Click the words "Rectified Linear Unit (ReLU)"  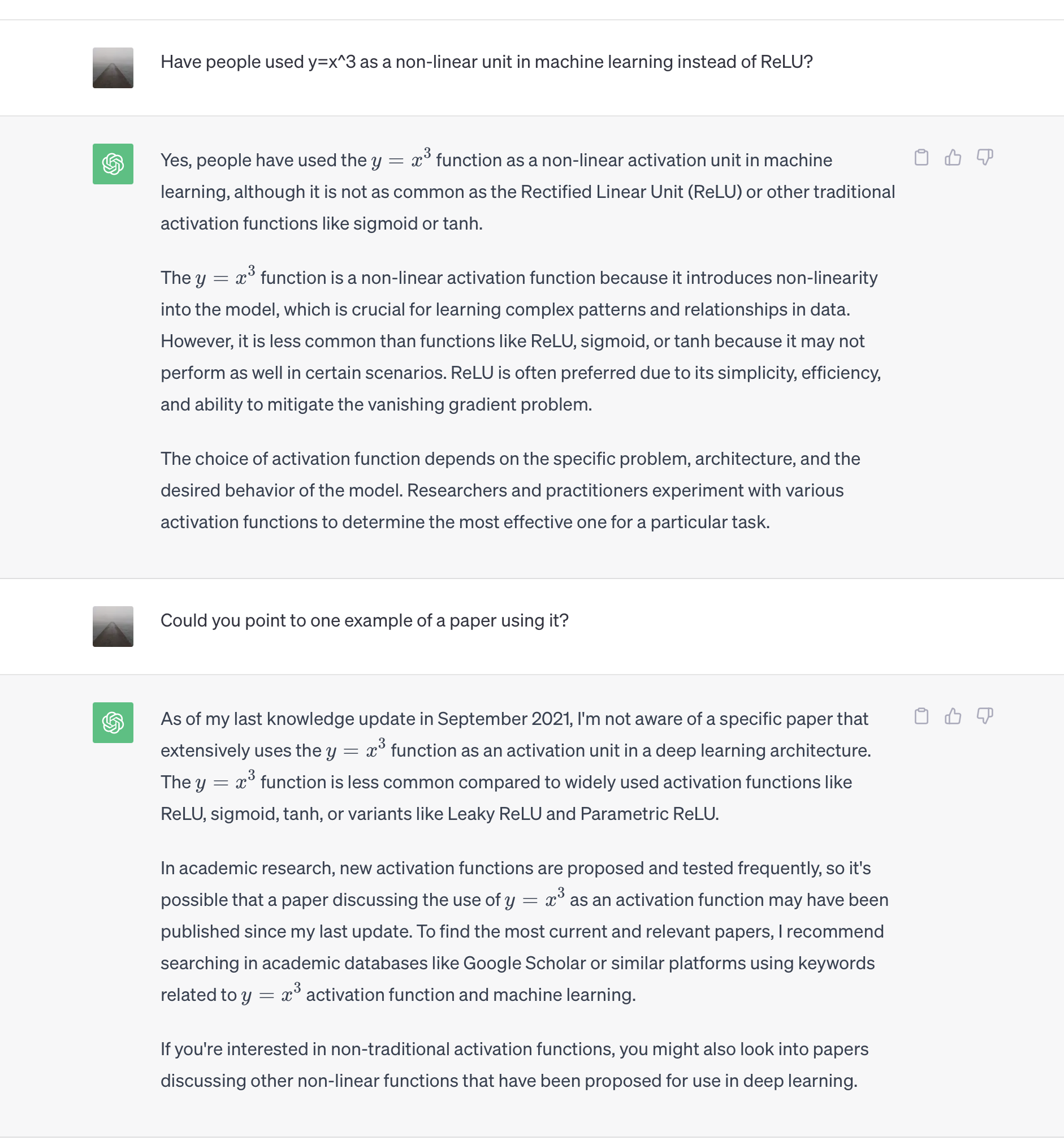click(x=631, y=192)
